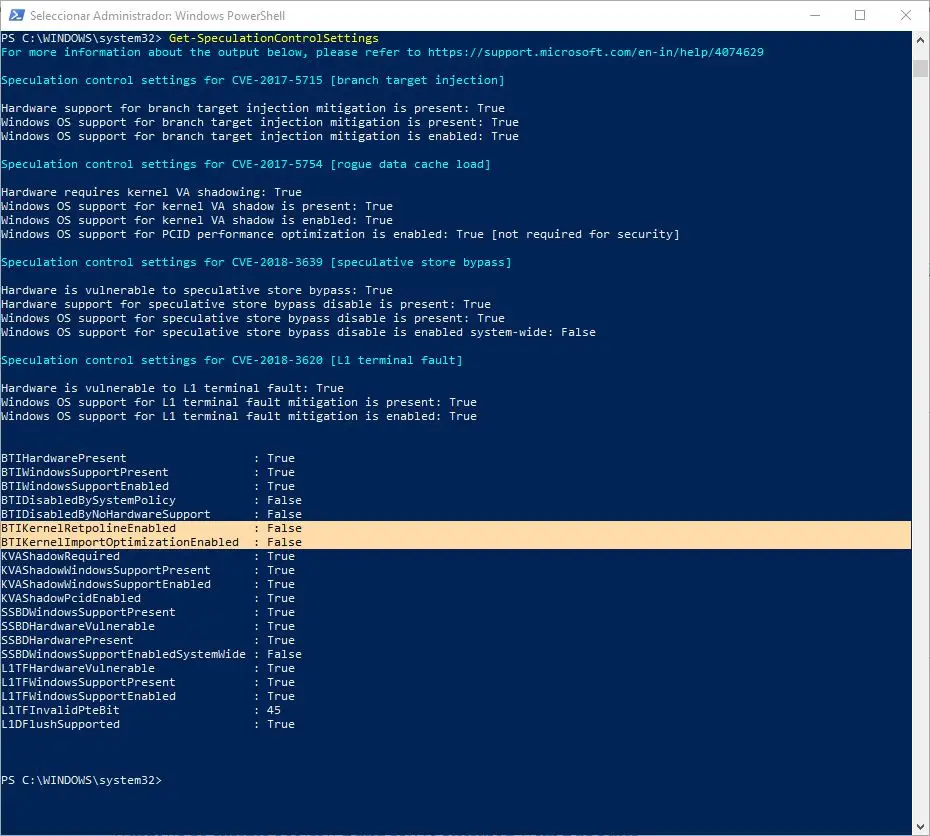Image resolution: width=930 pixels, height=836 pixels.
Task: Click the SSBDHardwarePresent row
Action: click(148, 640)
